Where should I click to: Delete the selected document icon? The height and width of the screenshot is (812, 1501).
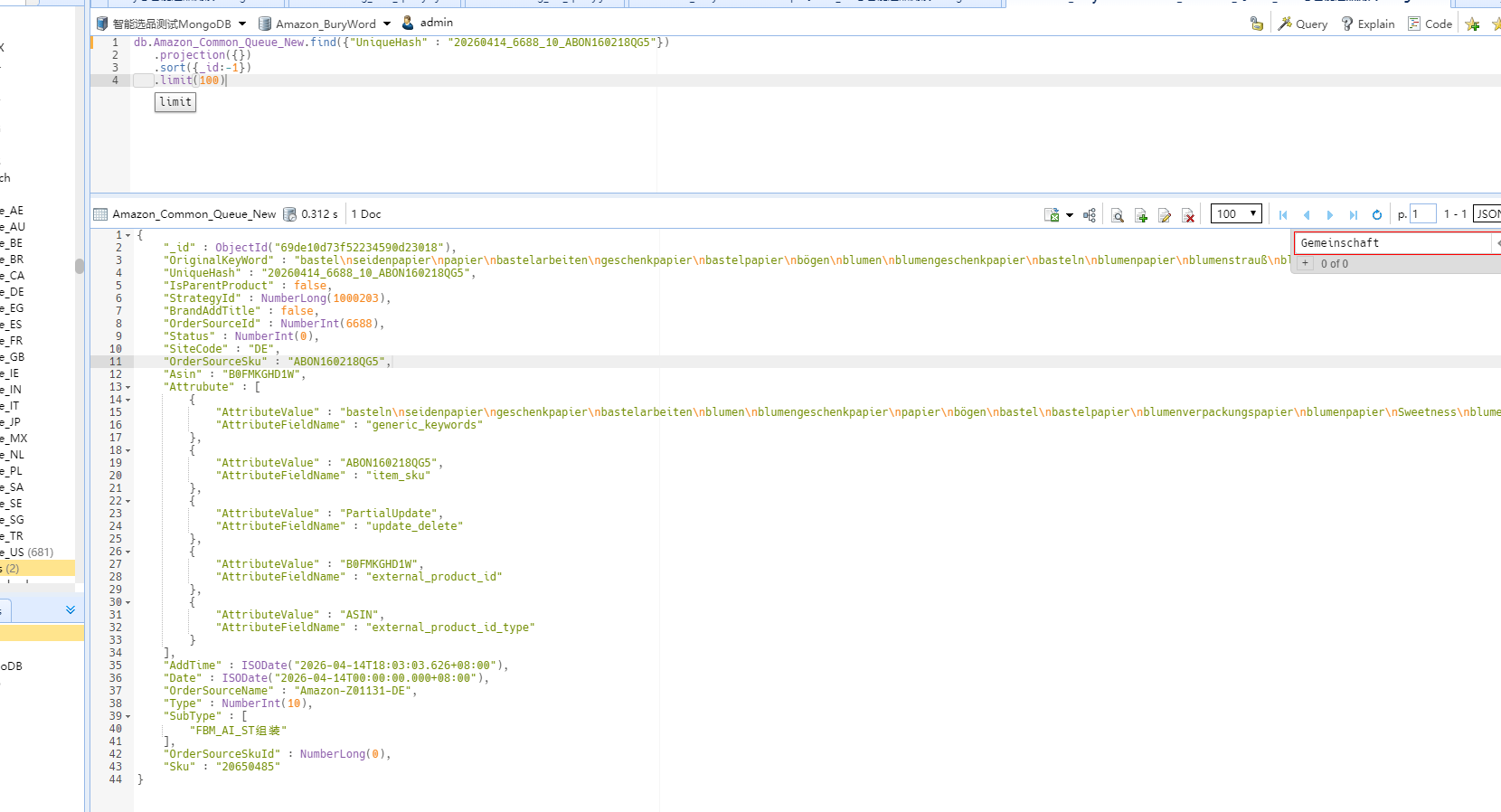click(1188, 215)
